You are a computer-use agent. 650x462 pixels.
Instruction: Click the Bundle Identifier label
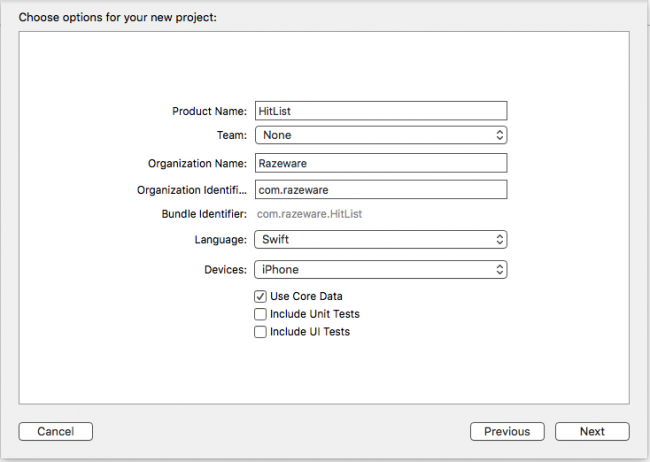point(204,214)
